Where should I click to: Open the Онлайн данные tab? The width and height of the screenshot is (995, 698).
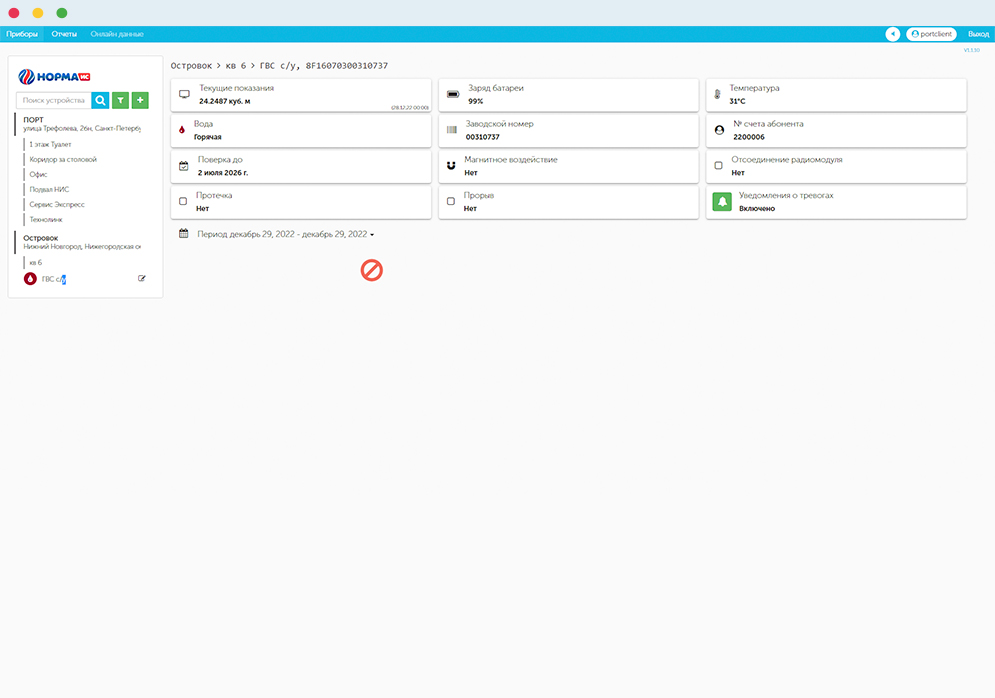117,34
